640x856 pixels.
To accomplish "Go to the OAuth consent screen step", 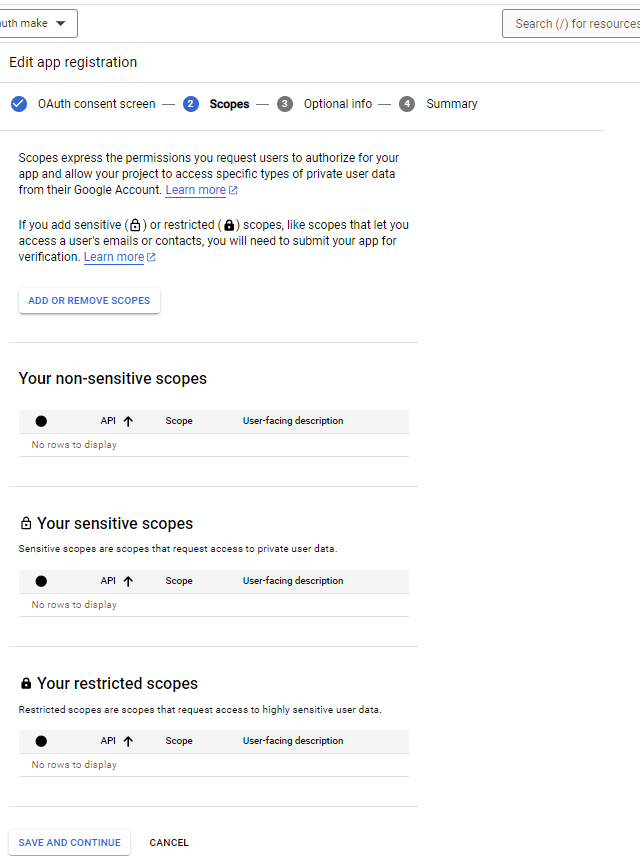I will pos(96,104).
